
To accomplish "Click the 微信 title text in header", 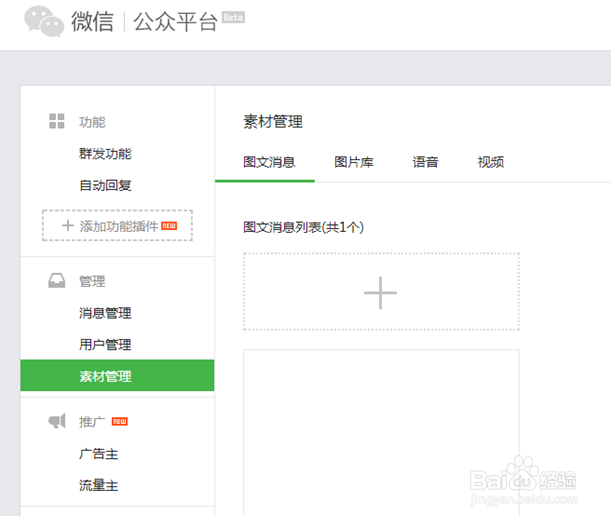I will pos(92,21).
